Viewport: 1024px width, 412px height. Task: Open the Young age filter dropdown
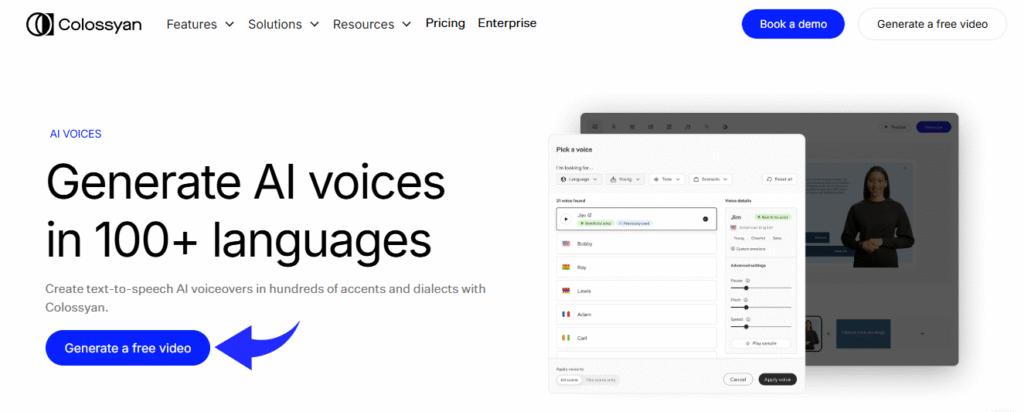click(x=626, y=179)
